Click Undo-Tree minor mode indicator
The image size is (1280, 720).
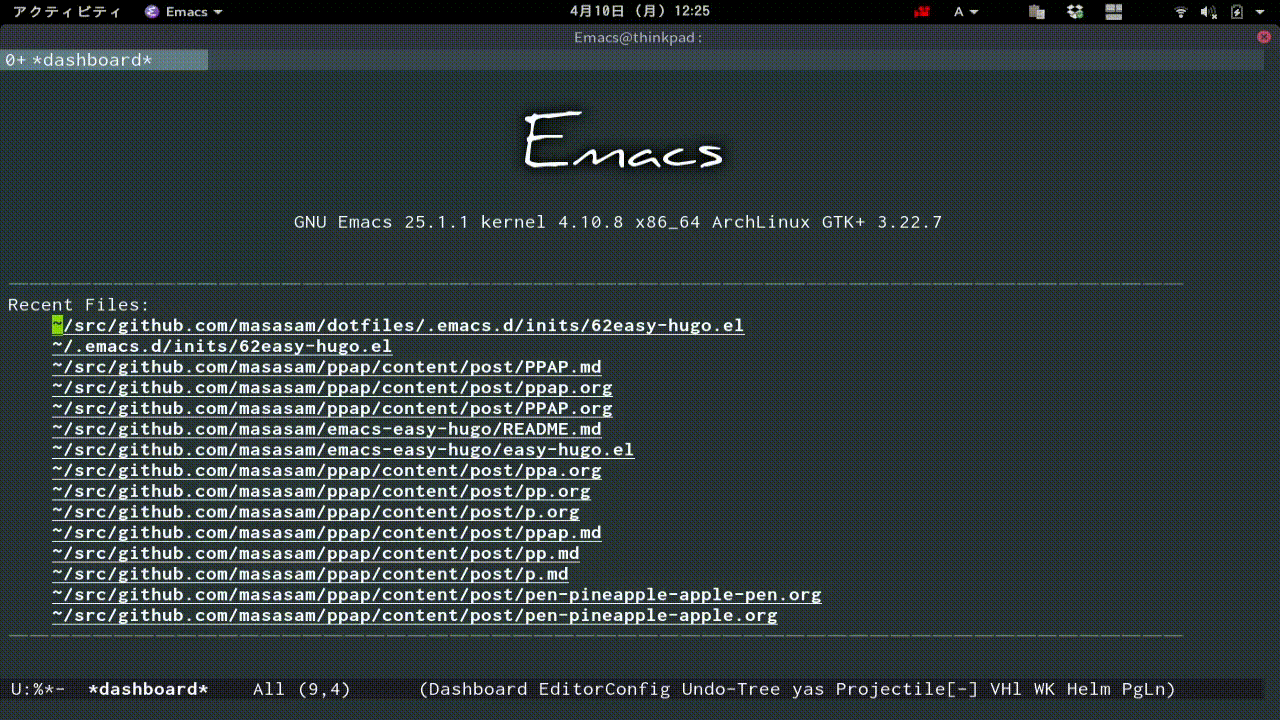731,689
